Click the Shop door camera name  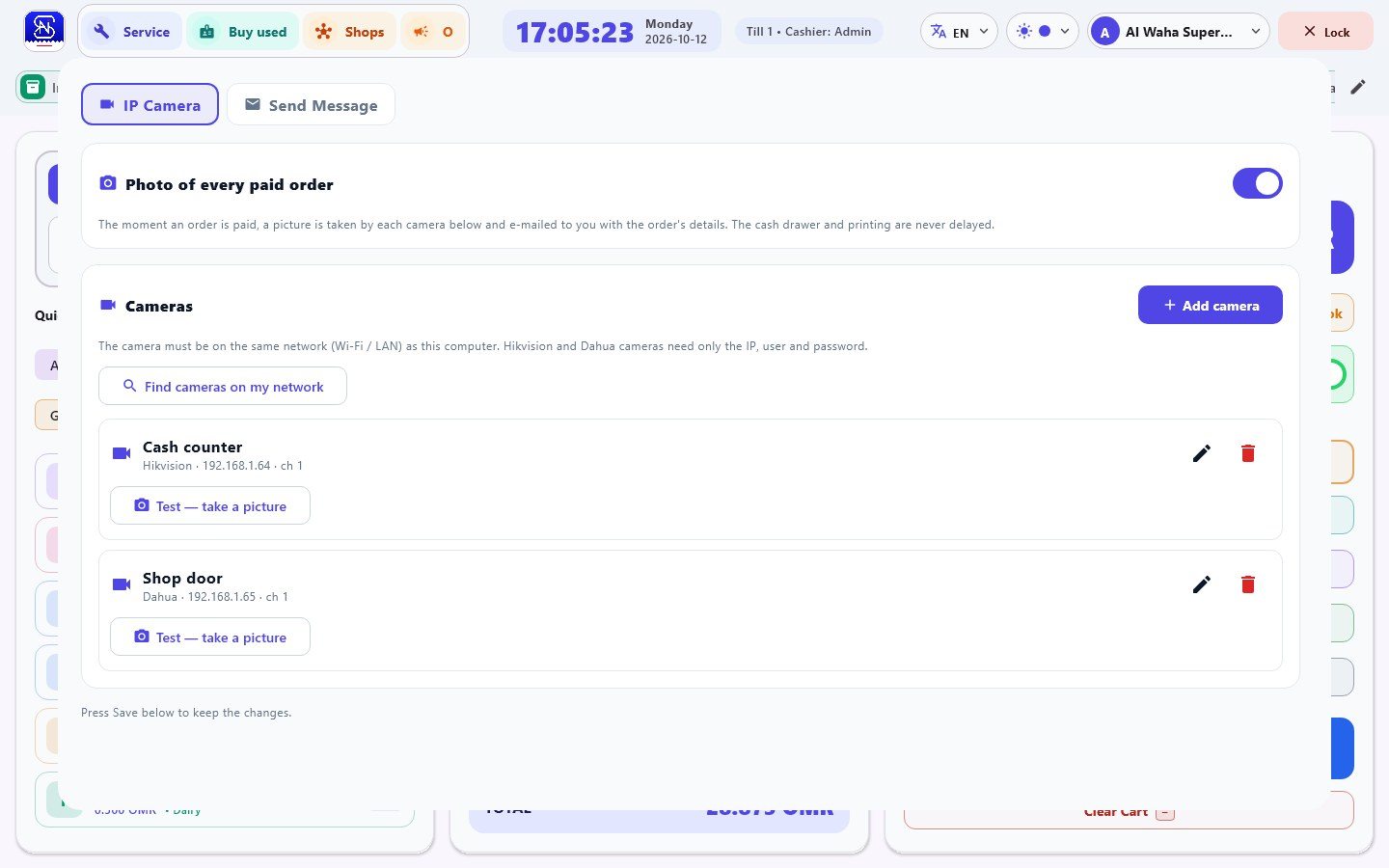click(182, 578)
